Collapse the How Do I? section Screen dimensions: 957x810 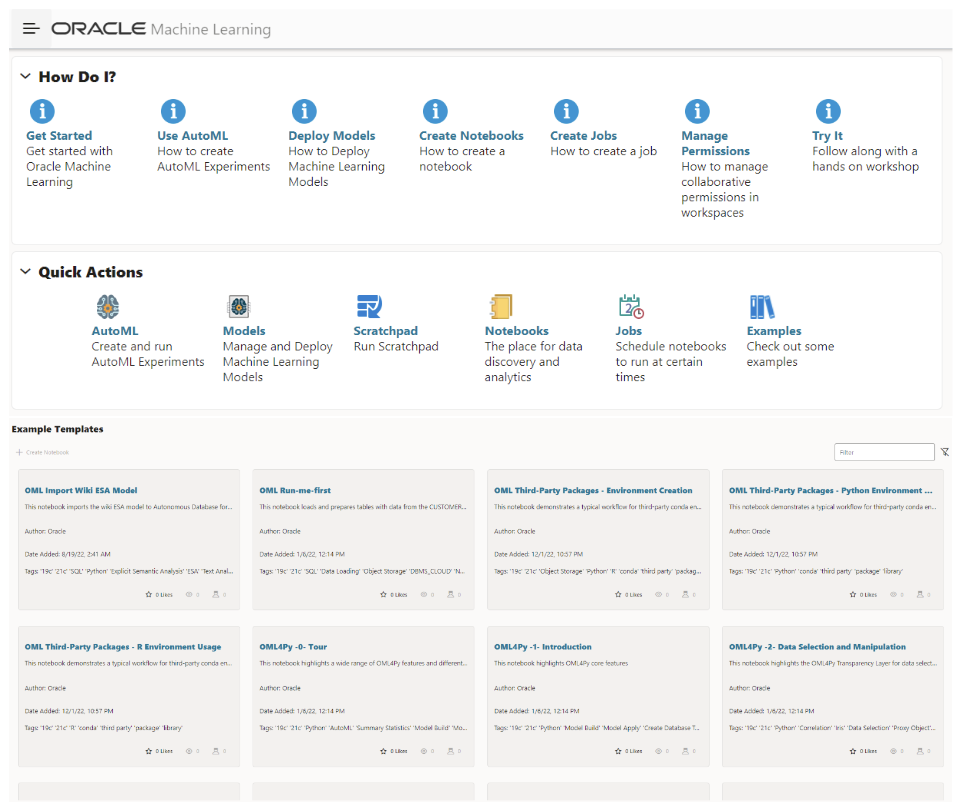[x=26, y=76]
